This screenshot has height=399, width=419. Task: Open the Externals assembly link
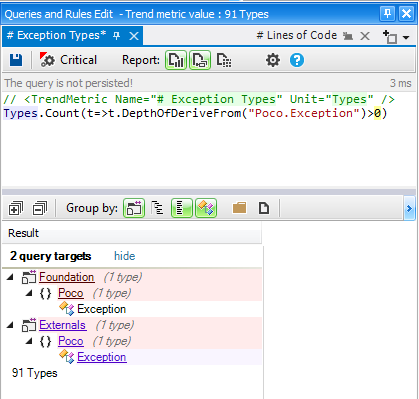point(62,325)
